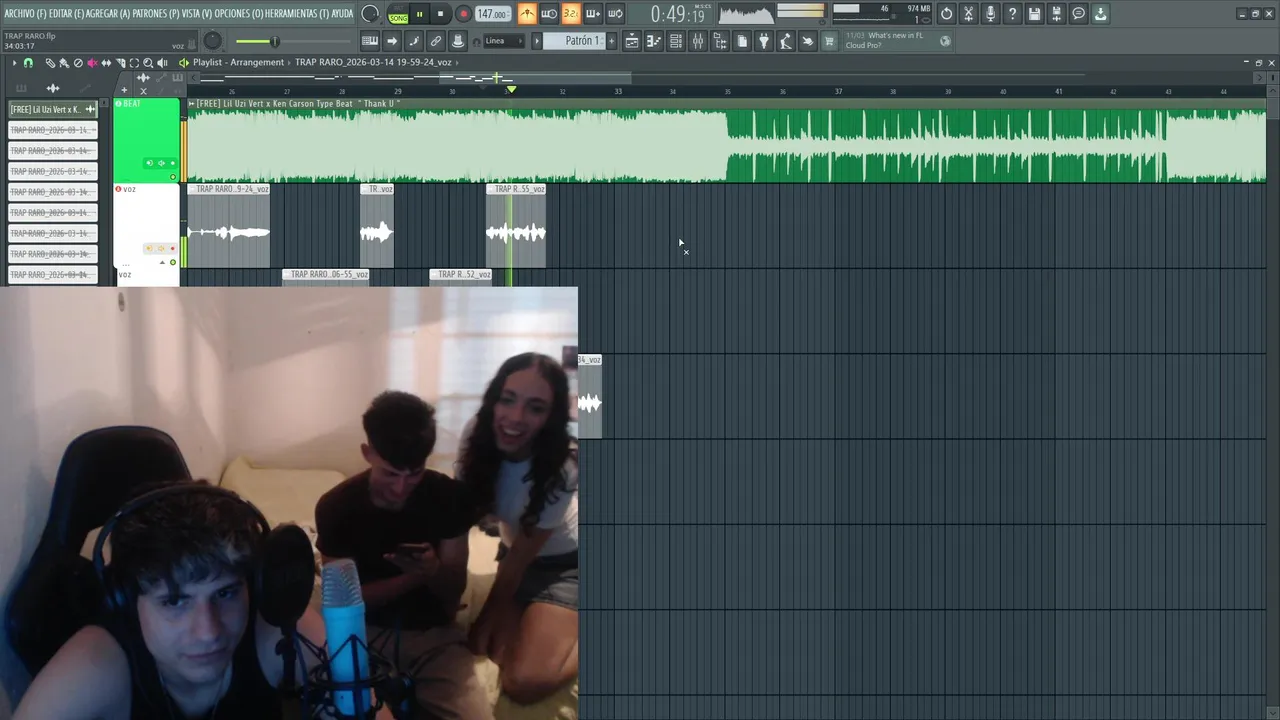Image resolution: width=1280 pixels, height=720 pixels.
Task: Click the 0:49:19 time display
Action: 677,14
